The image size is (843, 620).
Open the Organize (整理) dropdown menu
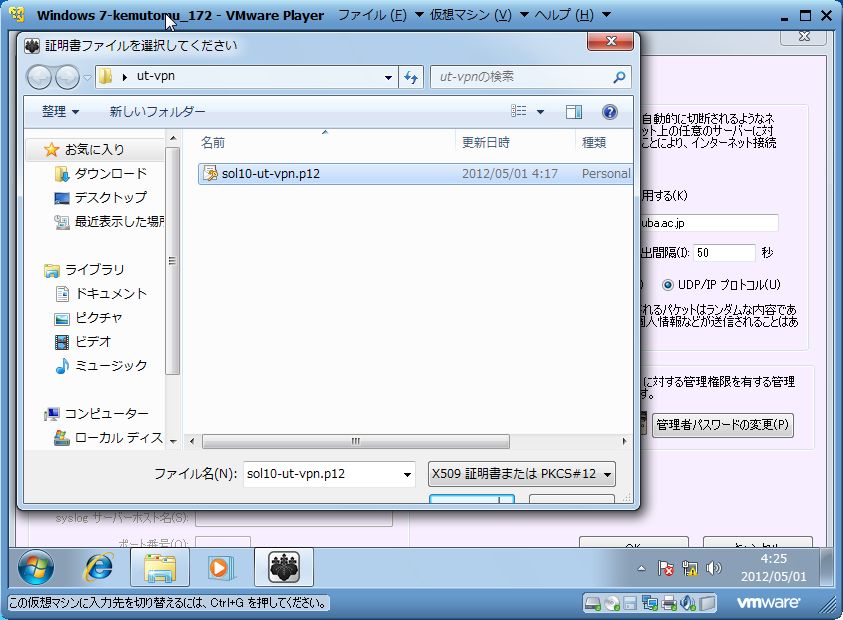coord(60,111)
